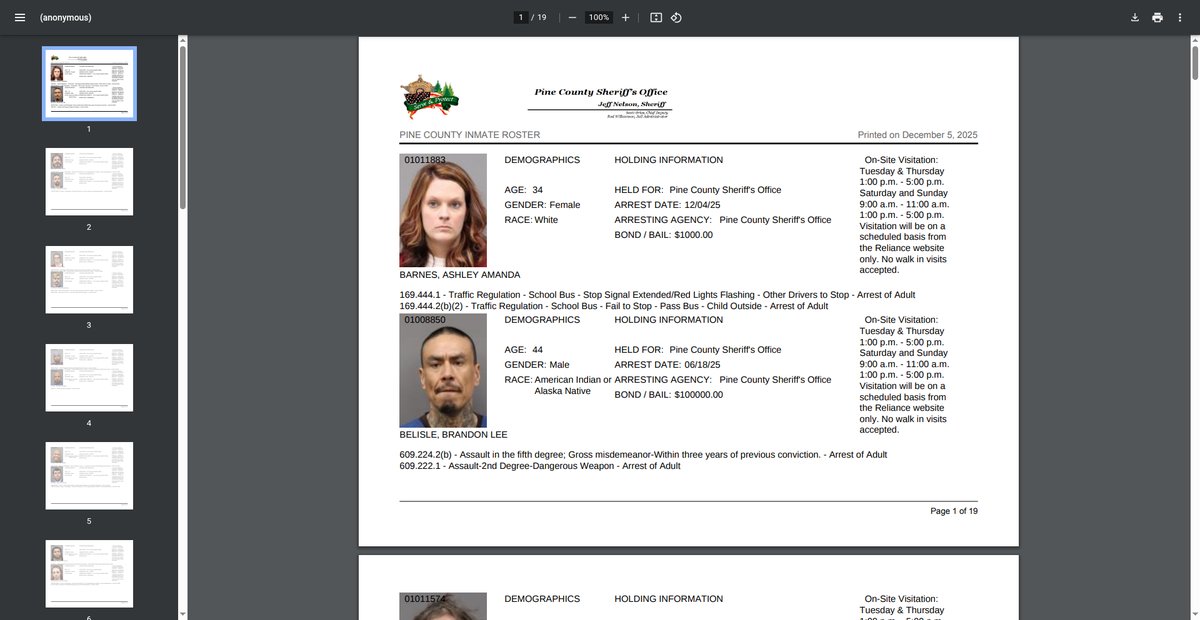Open the More actions three-dot menu
This screenshot has width=1200, height=620.
coord(1181,17)
